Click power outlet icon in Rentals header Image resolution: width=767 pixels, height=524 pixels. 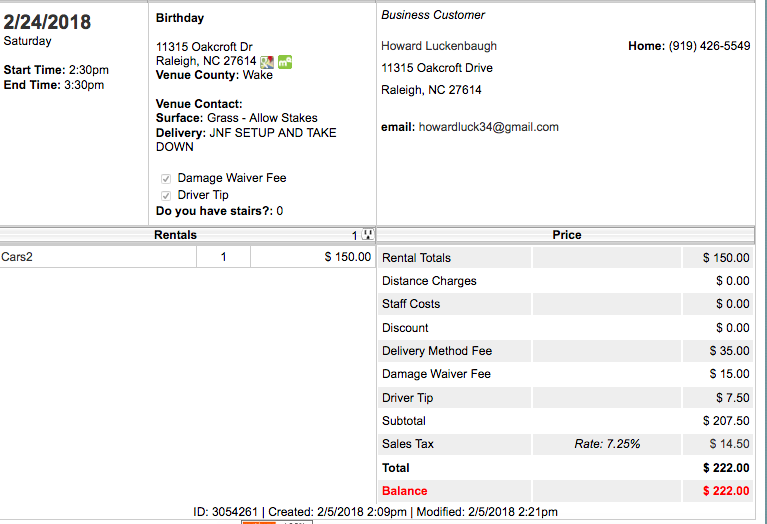click(367, 235)
